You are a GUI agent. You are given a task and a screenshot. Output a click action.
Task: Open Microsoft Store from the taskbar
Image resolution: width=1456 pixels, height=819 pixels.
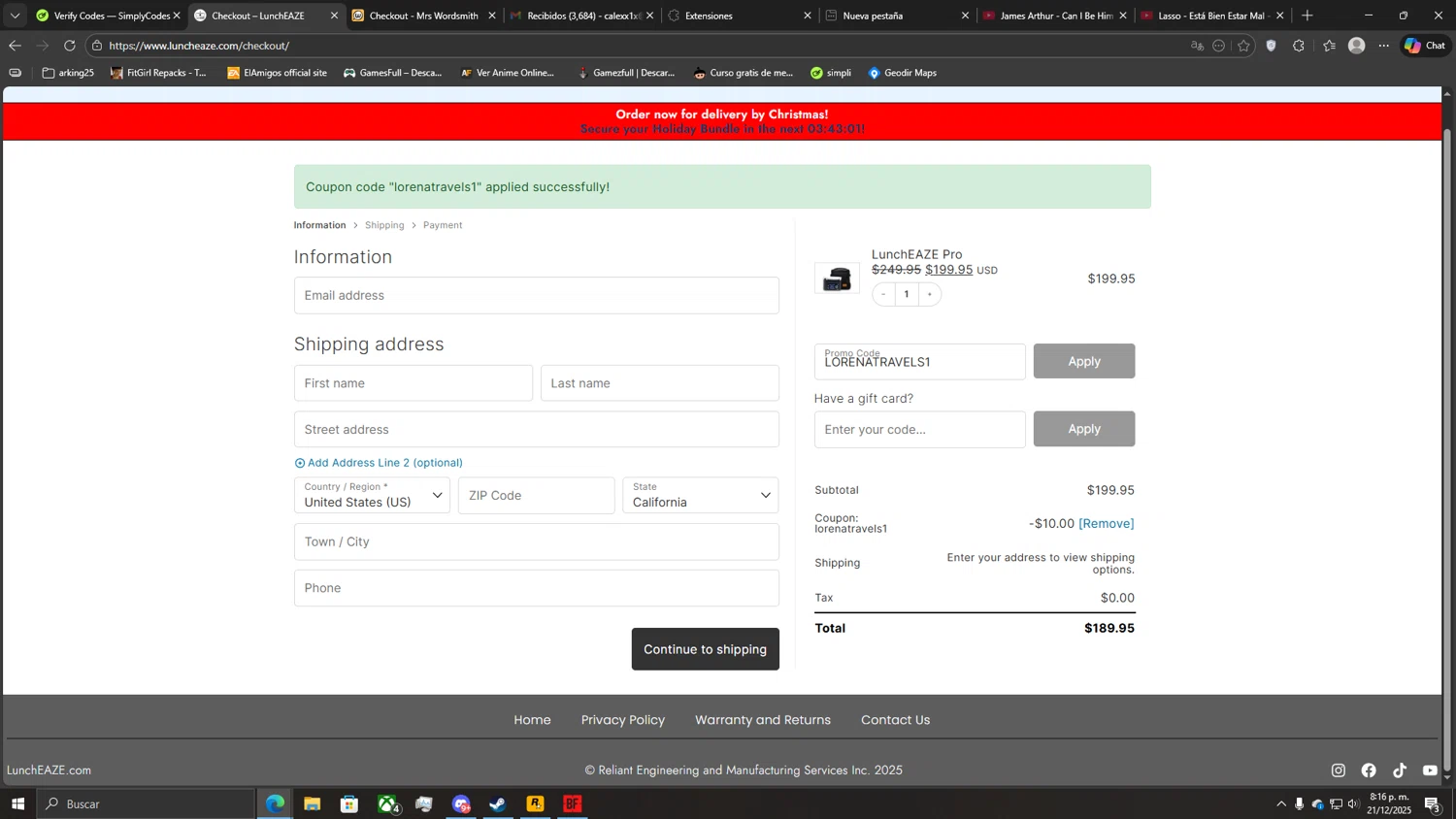[349, 803]
